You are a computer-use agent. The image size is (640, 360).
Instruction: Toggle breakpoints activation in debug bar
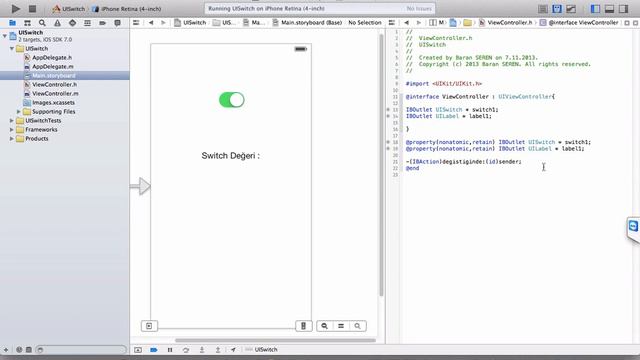[153, 350]
